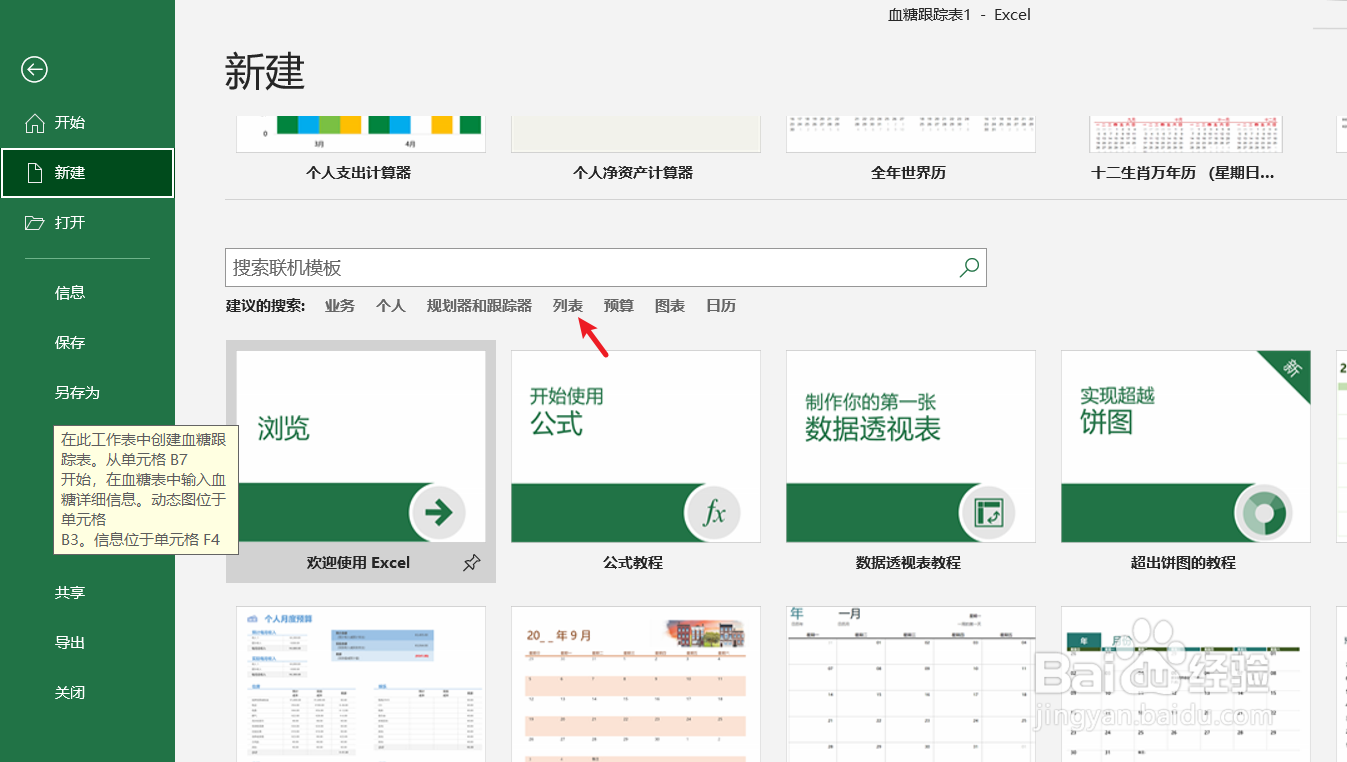Screen dimensions: 1347x762
Task: Click the fx icon on 公式 template
Action: tap(713, 513)
